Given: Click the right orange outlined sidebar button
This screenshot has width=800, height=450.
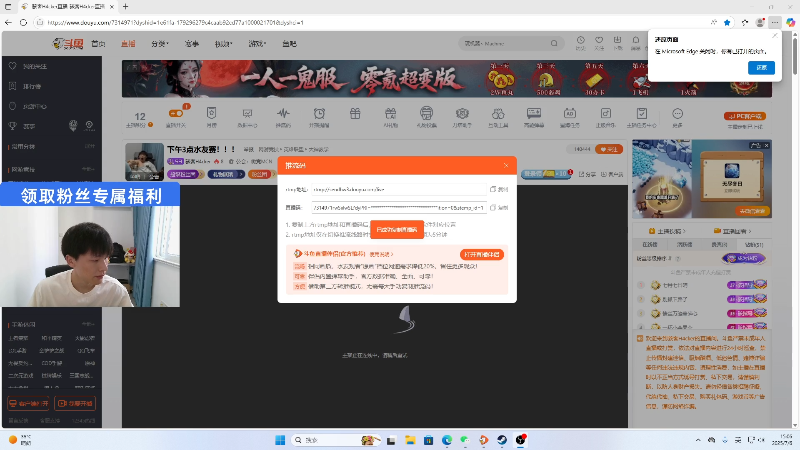Looking at the screenshot, I should click(x=75, y=404).
